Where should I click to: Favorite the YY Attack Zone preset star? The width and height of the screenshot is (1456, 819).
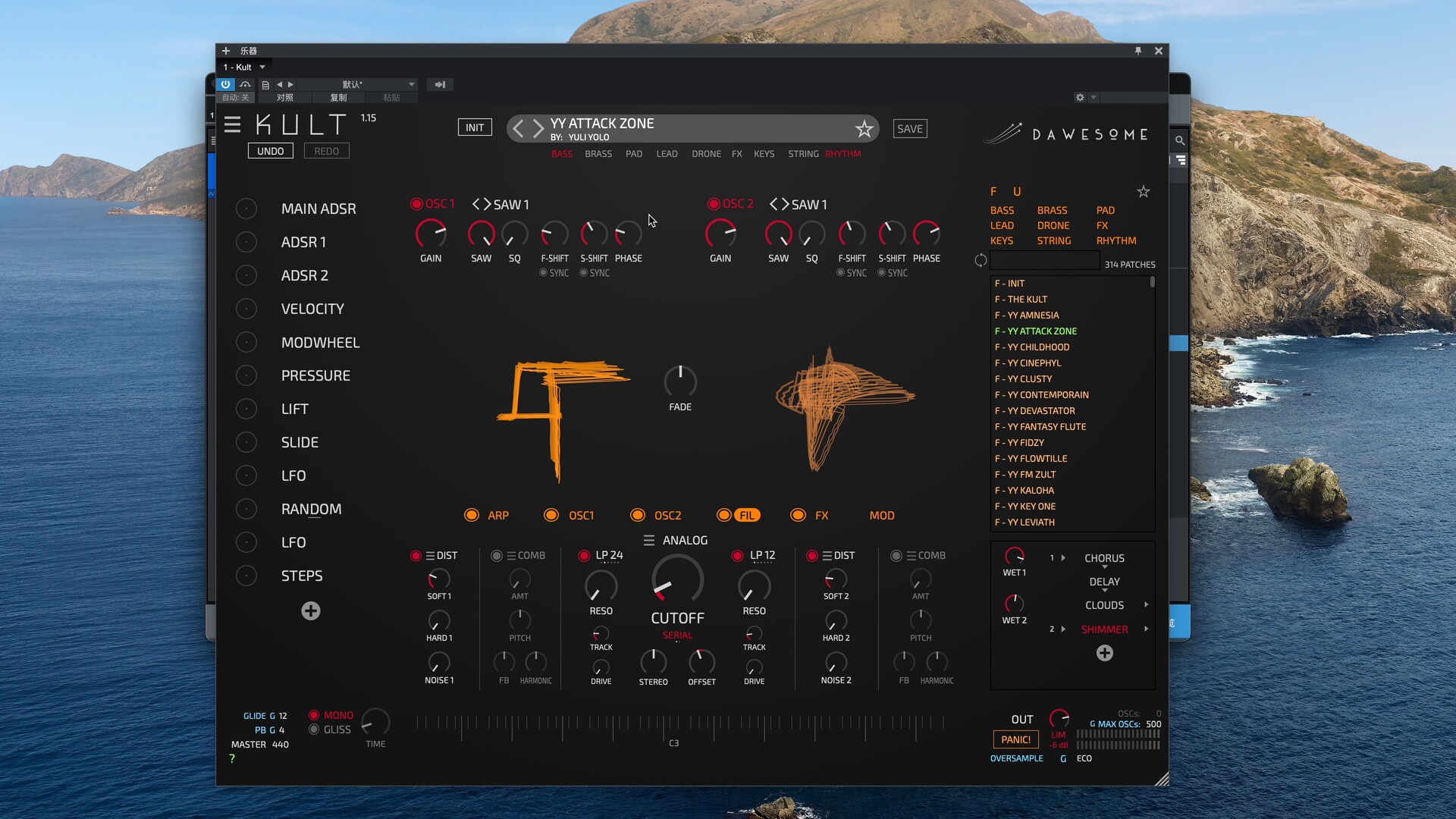[864, 129]
